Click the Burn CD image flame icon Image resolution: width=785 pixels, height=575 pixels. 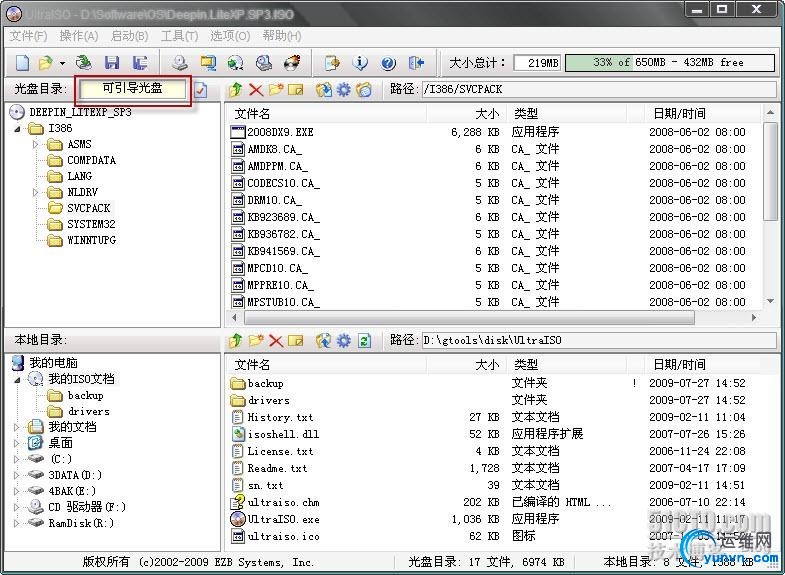(x=292, y=63)
